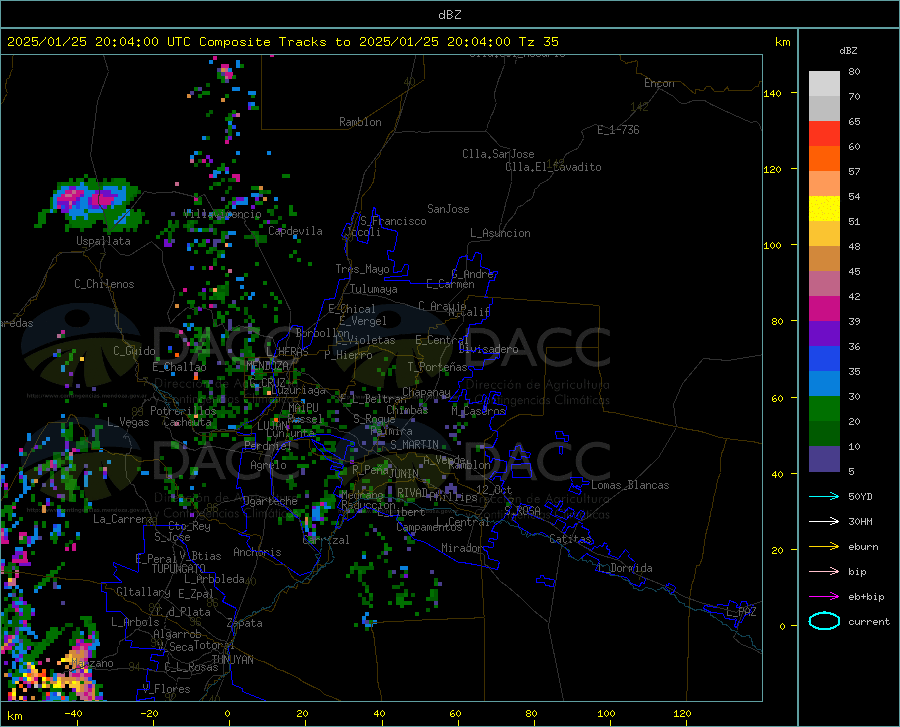The height and width of the screenshot is (727, 900).
Task: Click the TUNUYAN map label
Action: [x=232, y=660]
